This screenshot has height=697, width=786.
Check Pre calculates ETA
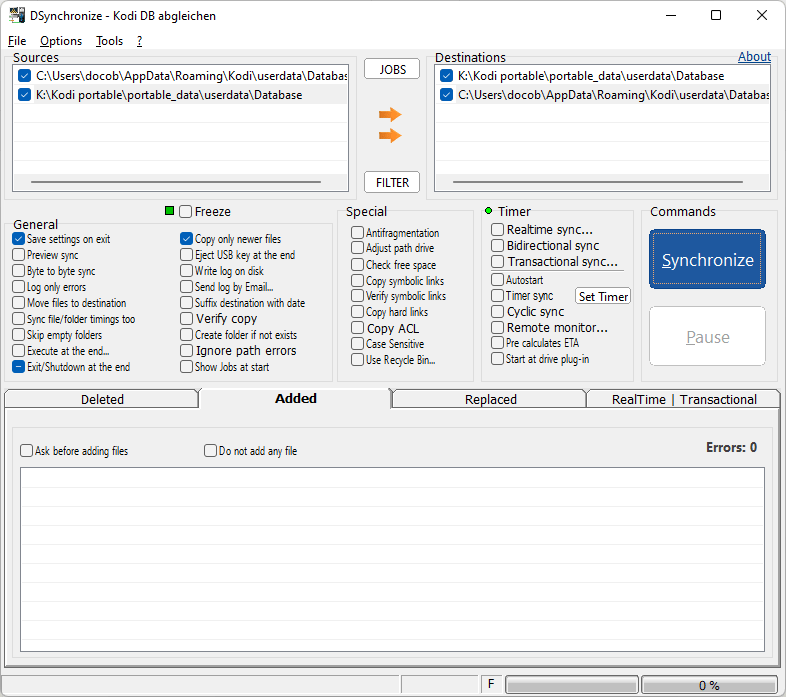(497, 342)
